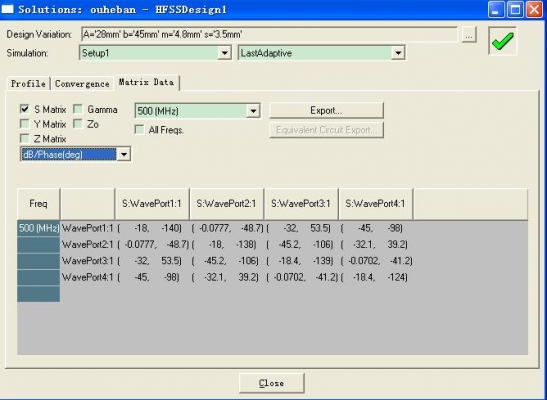Switch to the Profile tab

click(x=28, y=84)
